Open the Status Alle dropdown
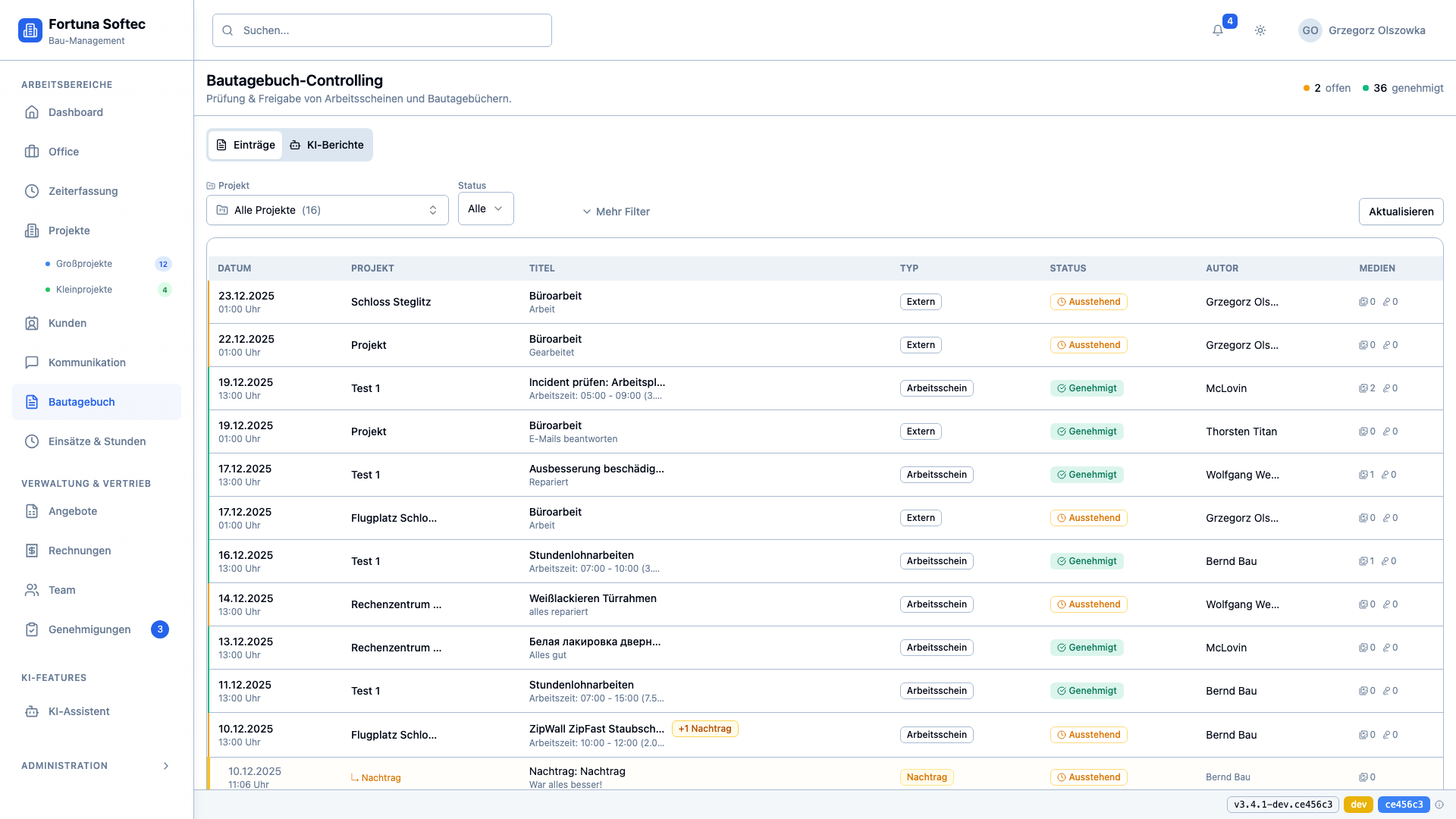The width and height of the screenshot is (1456, 819). [x=485, y=209]
